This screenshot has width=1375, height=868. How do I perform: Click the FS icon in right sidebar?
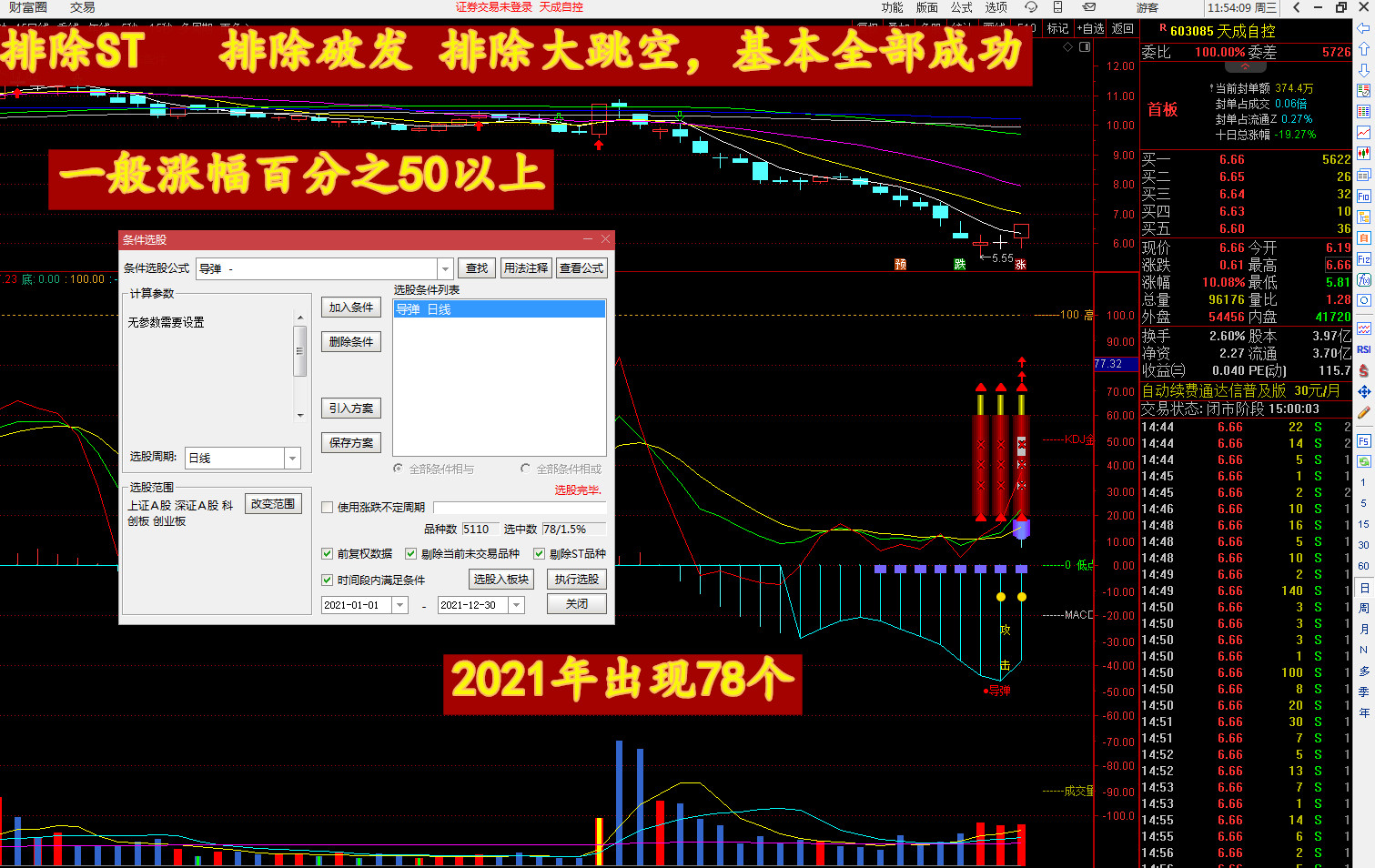tap(1363, 441)
